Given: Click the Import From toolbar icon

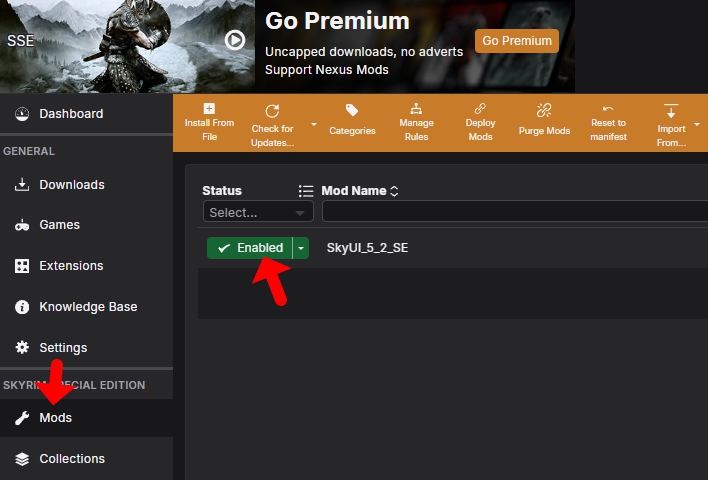Looking at the screenshot, I should click(671, 111).
